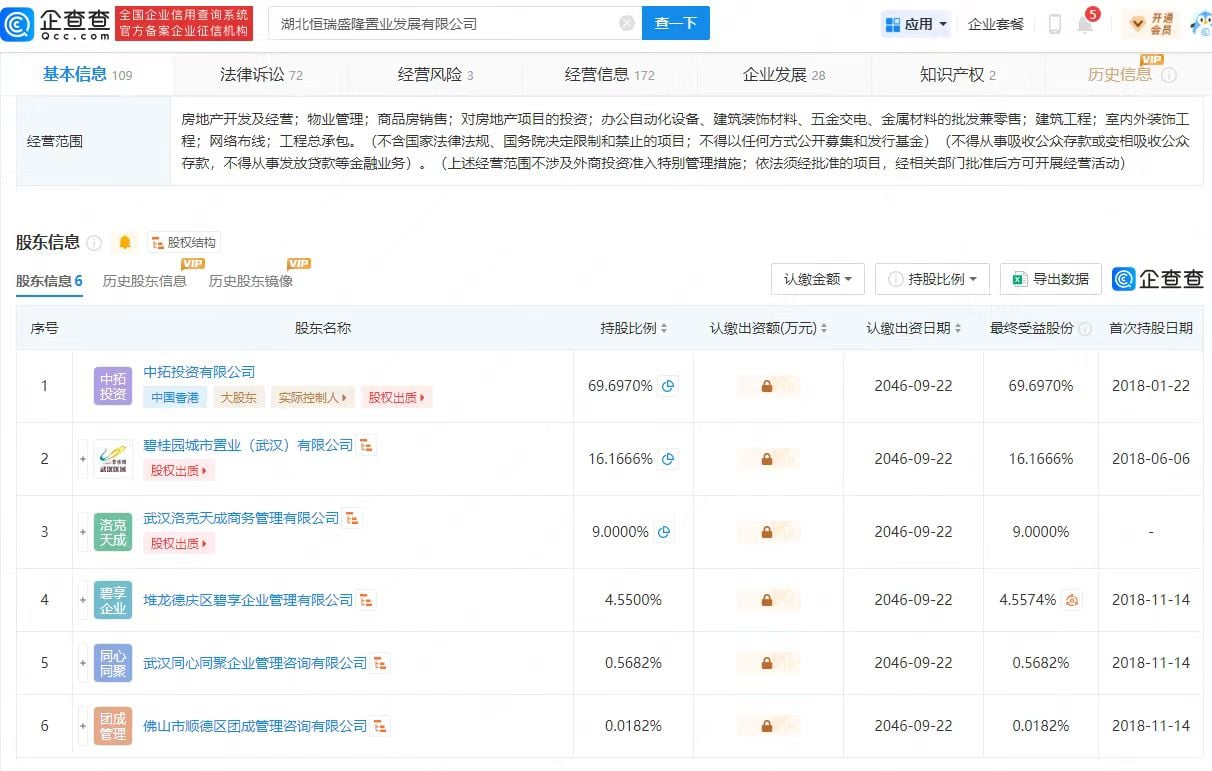This screenshot has height=771, width=1212.
Task: Sort by 持股比例 column header
Action: pyautogui.click(x=633, y=328)
